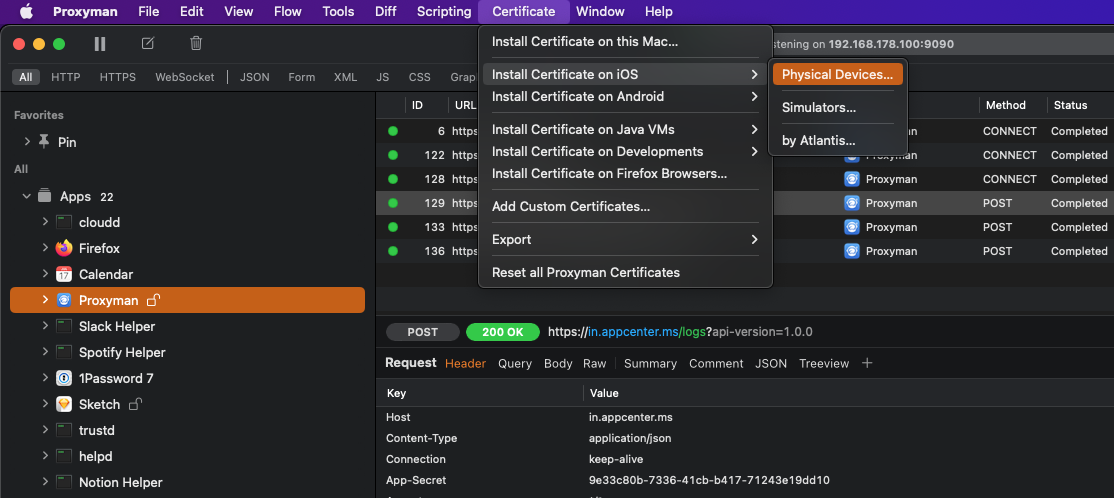
Task: Open the Export submenu
Action: [x=625, y=239]
